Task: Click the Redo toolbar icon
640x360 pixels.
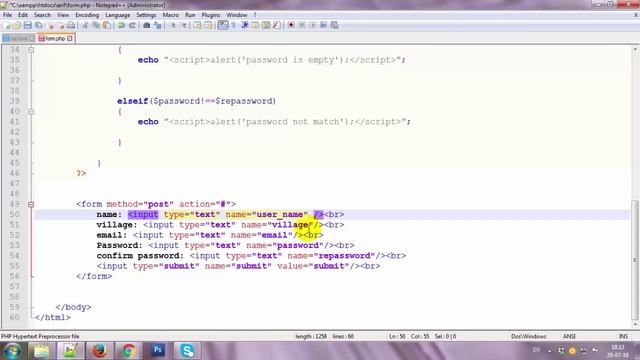Action: point(132,25)
